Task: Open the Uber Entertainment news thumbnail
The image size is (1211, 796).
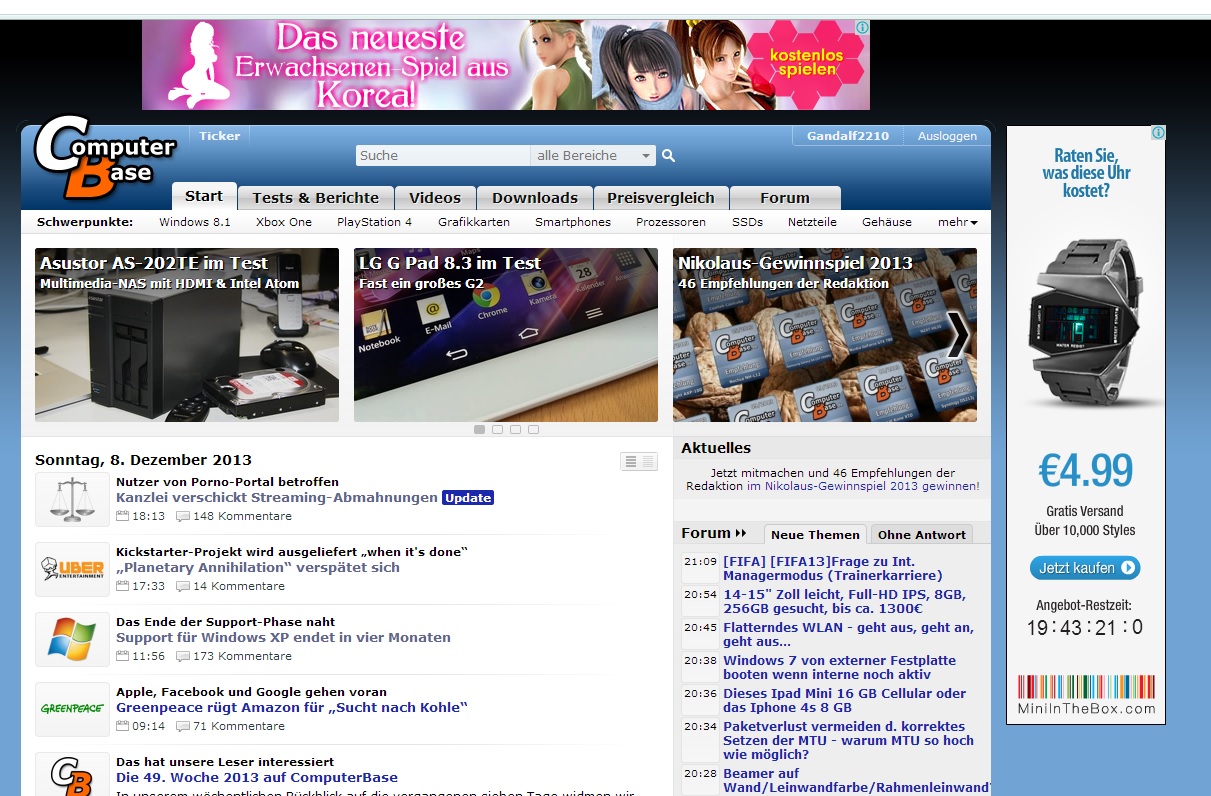Action: 72,569
